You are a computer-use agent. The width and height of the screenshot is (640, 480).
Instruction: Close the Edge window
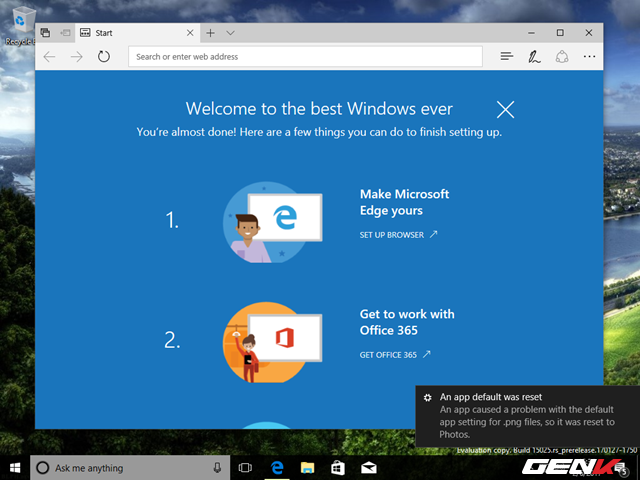pyautogui.click(x=589, y=33)
